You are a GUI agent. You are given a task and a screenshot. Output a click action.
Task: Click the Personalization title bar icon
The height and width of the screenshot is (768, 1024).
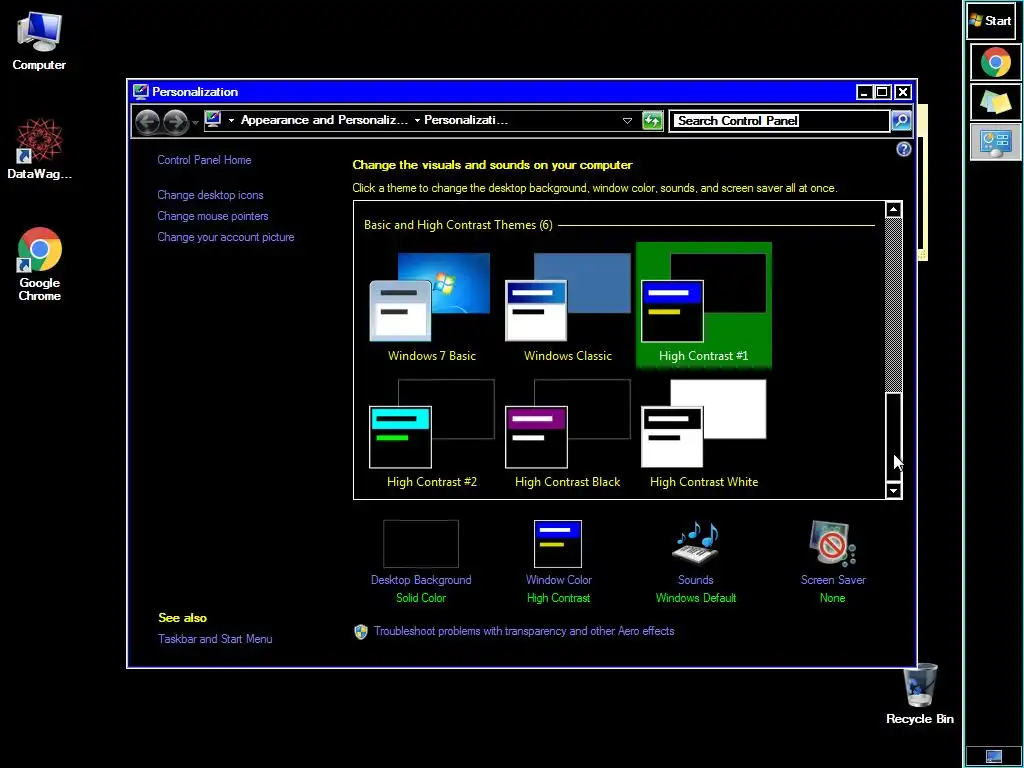140,91
